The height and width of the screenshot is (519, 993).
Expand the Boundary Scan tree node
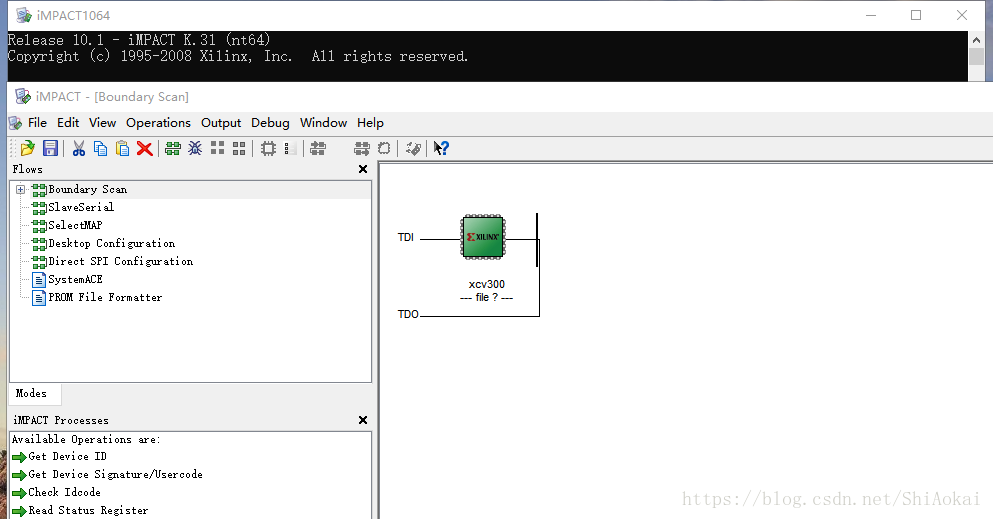tap(20, 189)
